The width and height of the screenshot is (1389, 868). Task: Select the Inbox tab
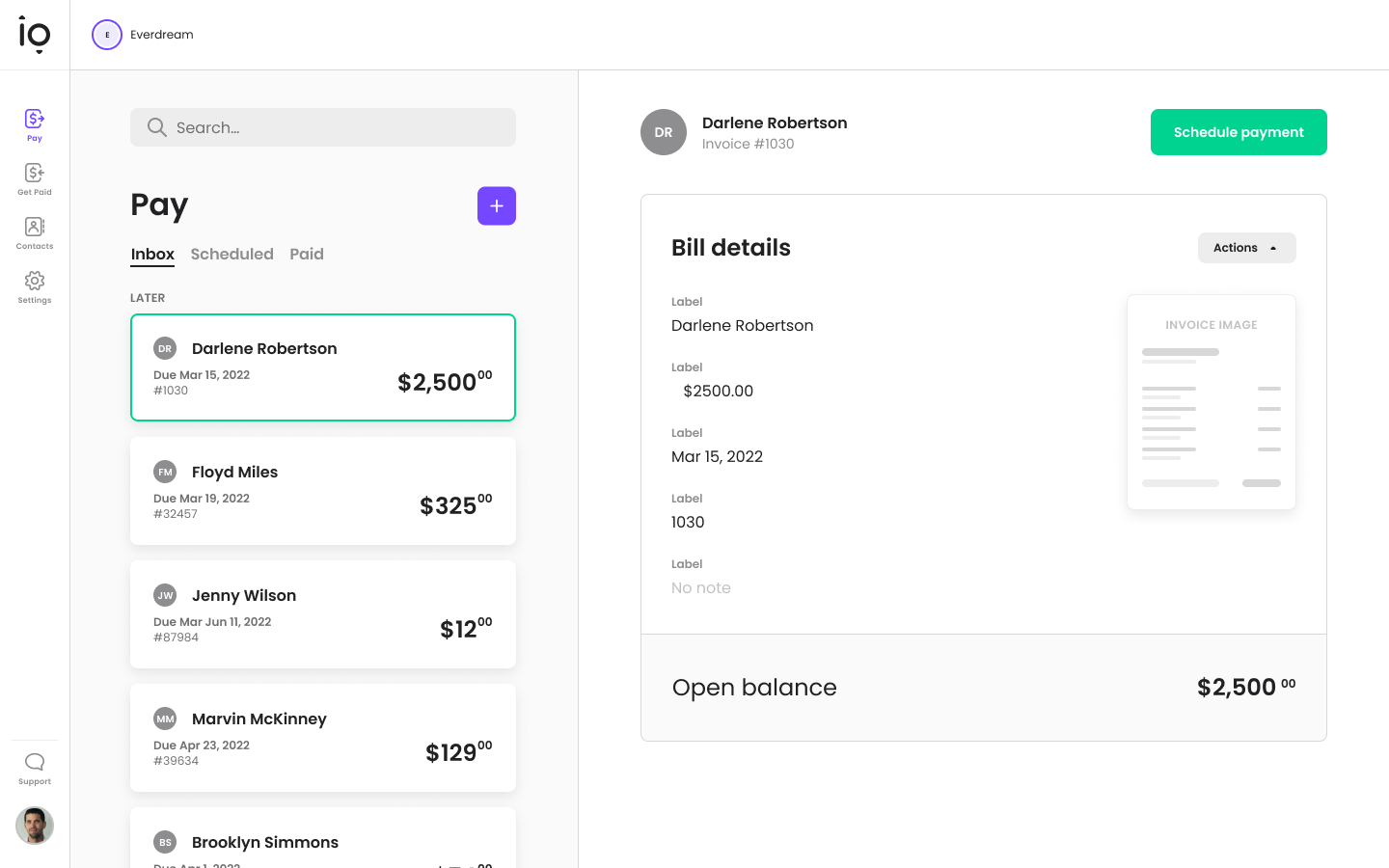152,255
